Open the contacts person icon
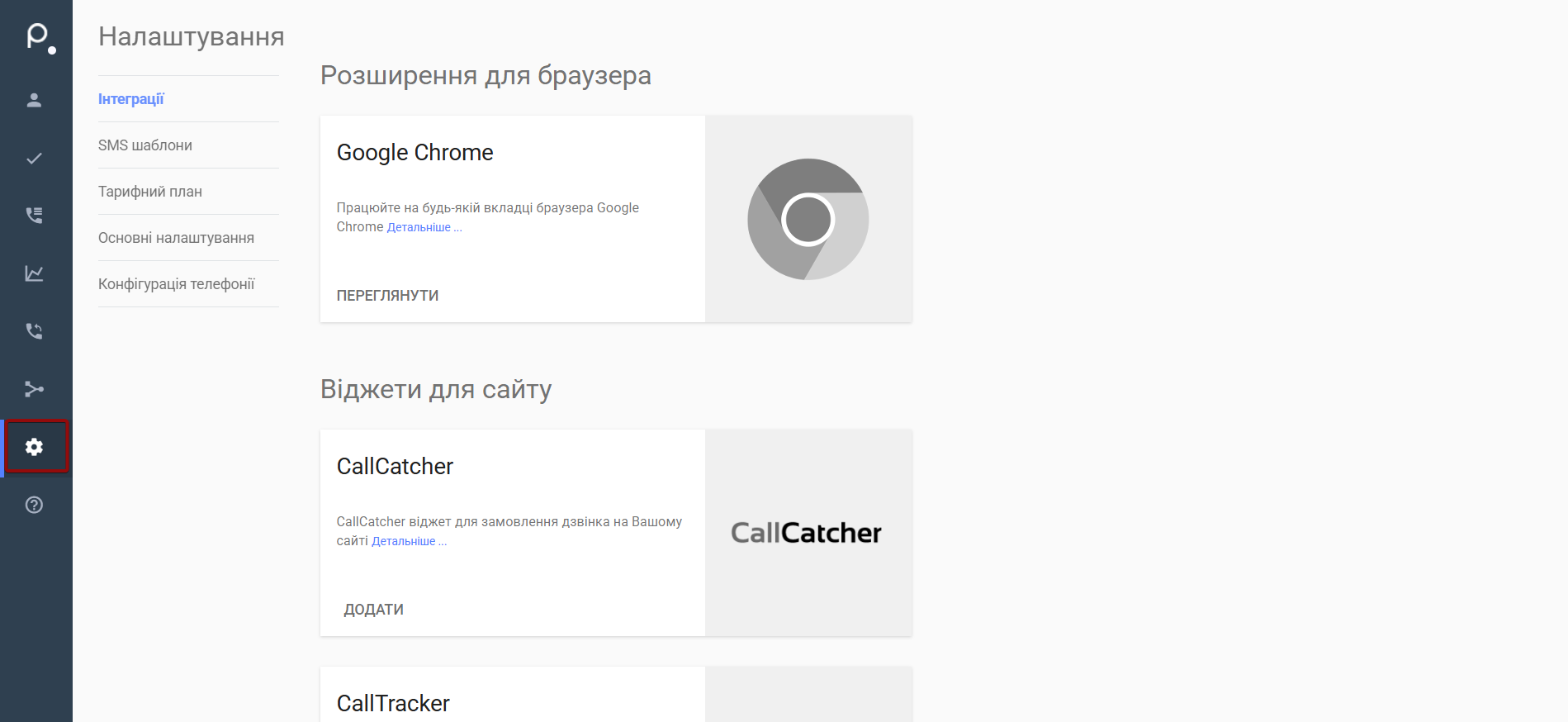Screen dimensions: 1568x722 coord(34,100)
